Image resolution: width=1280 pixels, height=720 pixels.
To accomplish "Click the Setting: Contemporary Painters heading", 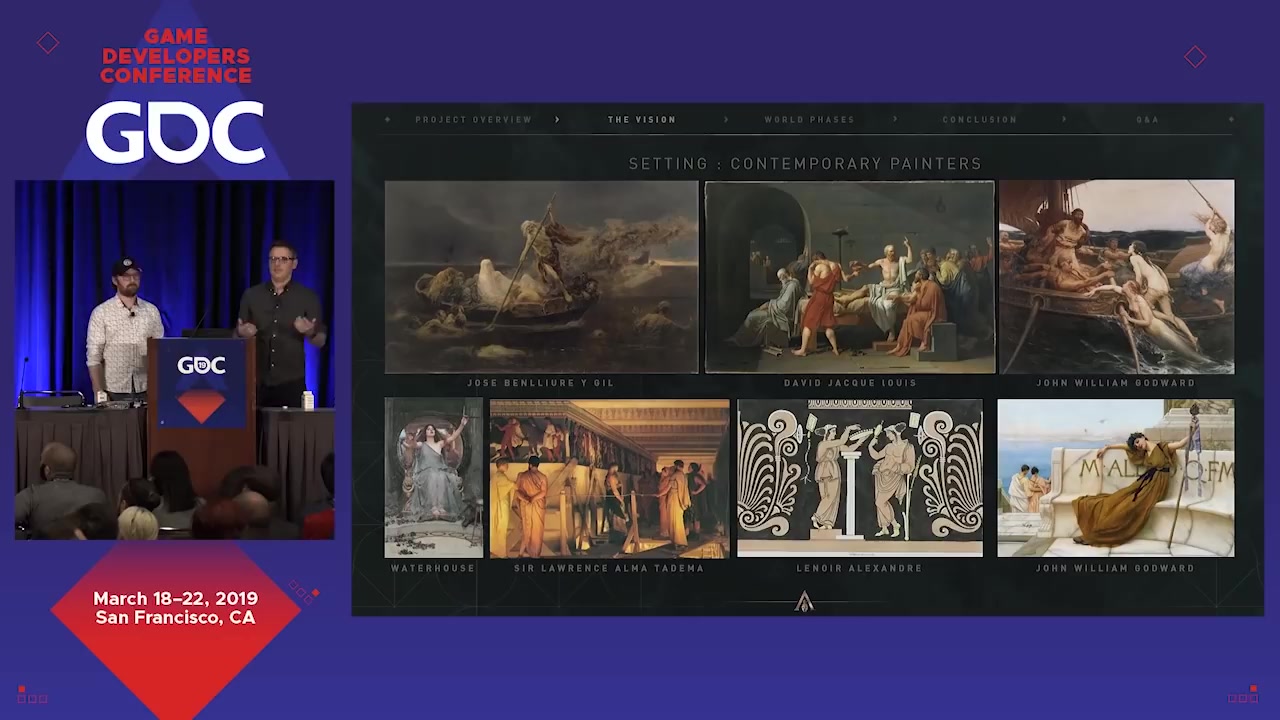I will coord(805,163).
